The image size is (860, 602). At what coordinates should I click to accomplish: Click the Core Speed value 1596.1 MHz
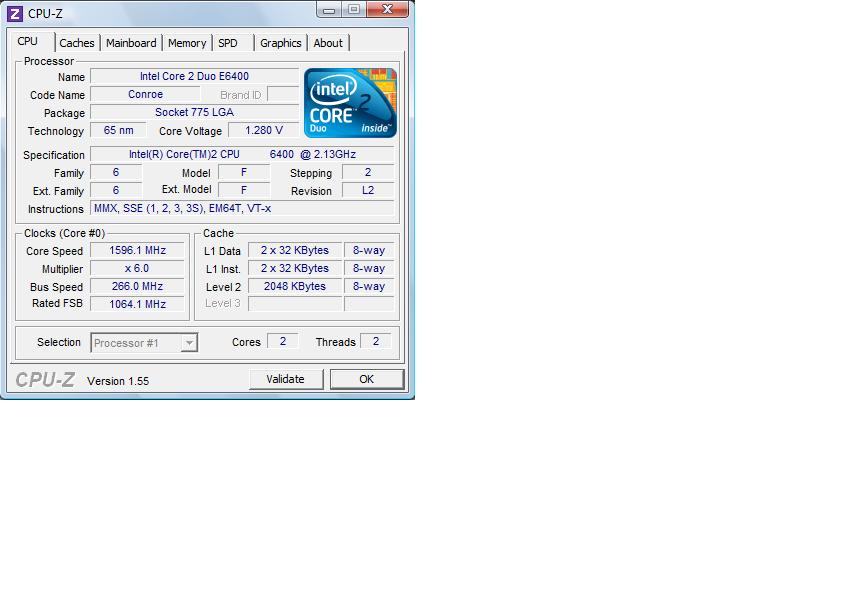pos(137,251)
